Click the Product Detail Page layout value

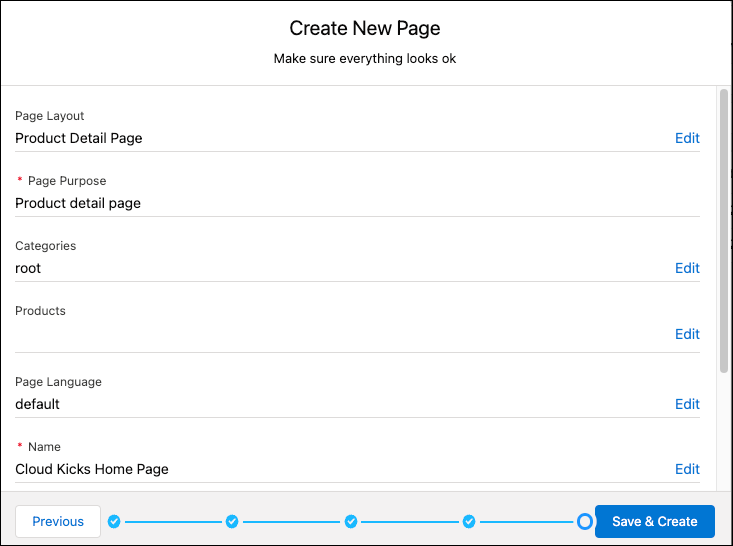(79, 138)
